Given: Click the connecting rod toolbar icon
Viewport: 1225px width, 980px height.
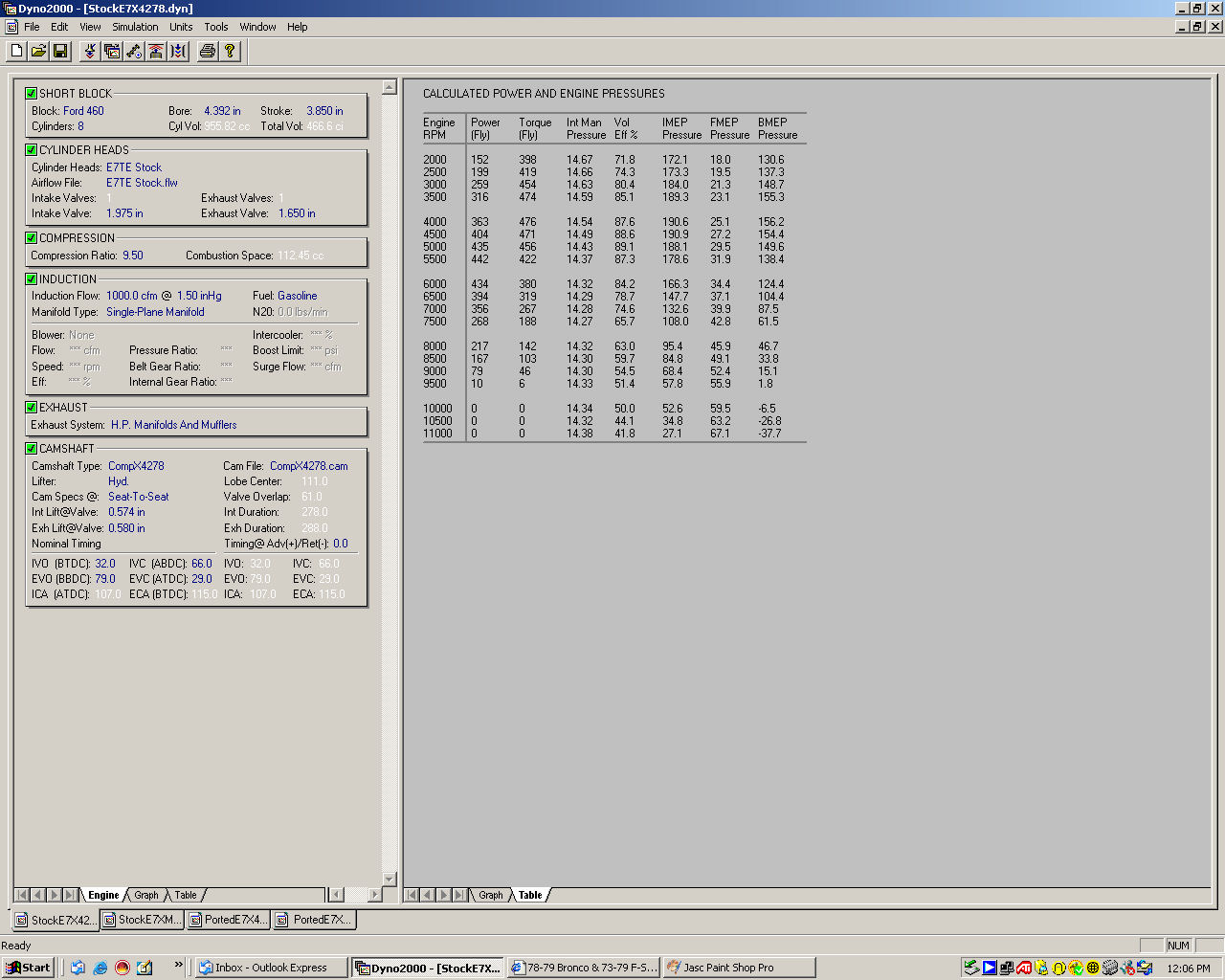Looking at the screenshot, I should point(134,51).
